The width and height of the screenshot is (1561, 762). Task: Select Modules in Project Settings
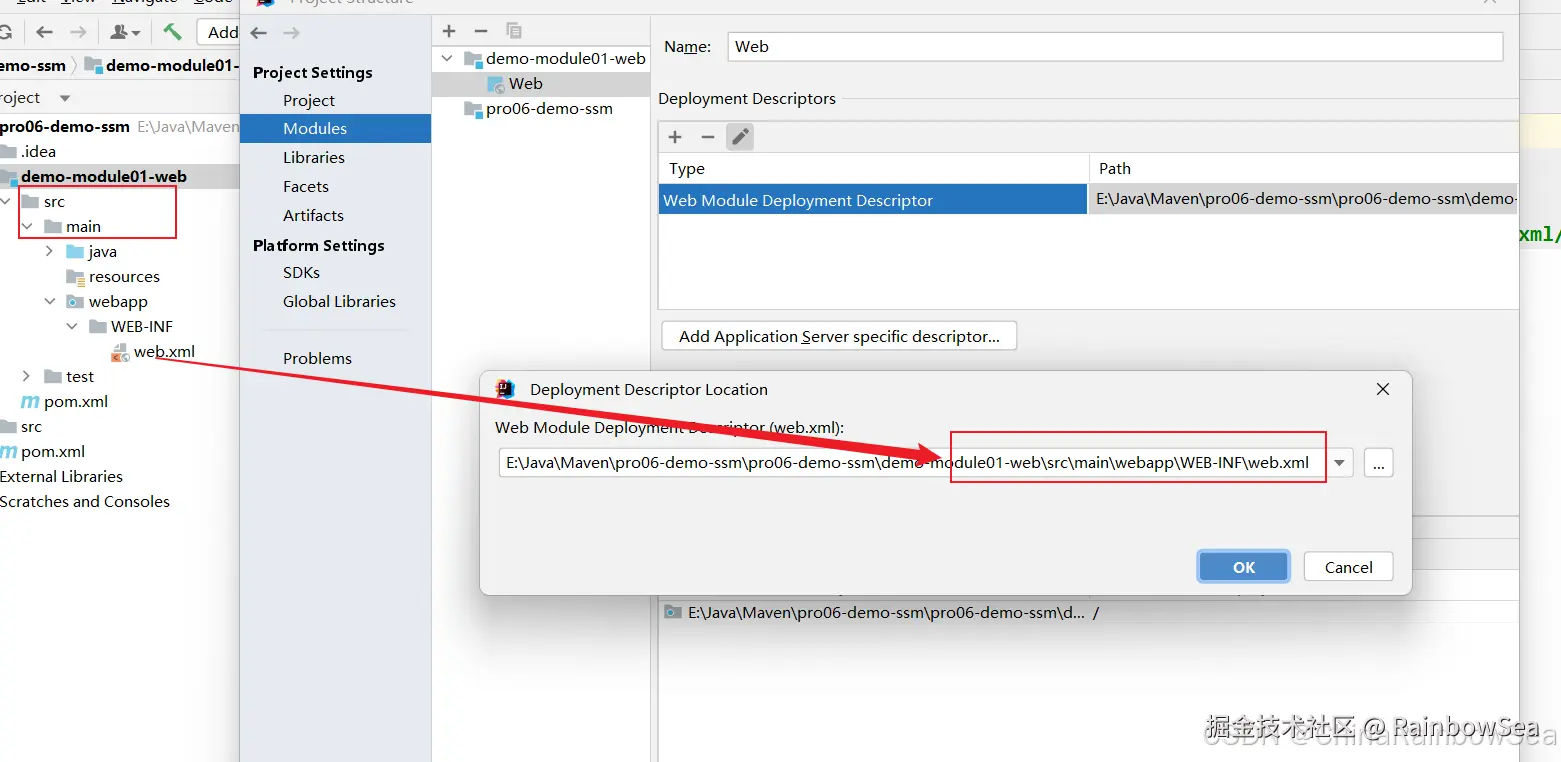tap(335, 128)
